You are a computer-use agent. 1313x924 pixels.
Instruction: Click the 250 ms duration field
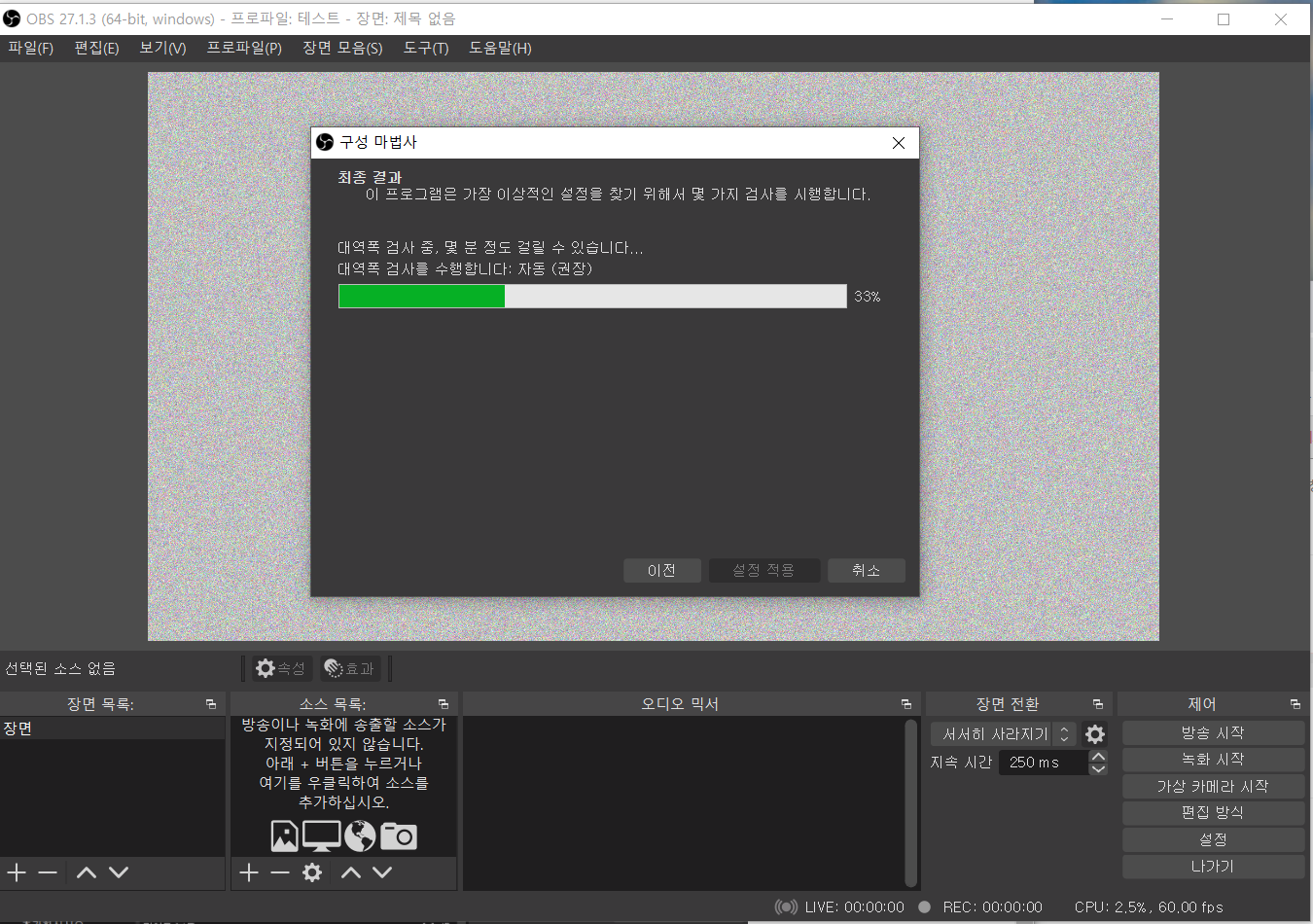pos(1044,763)
